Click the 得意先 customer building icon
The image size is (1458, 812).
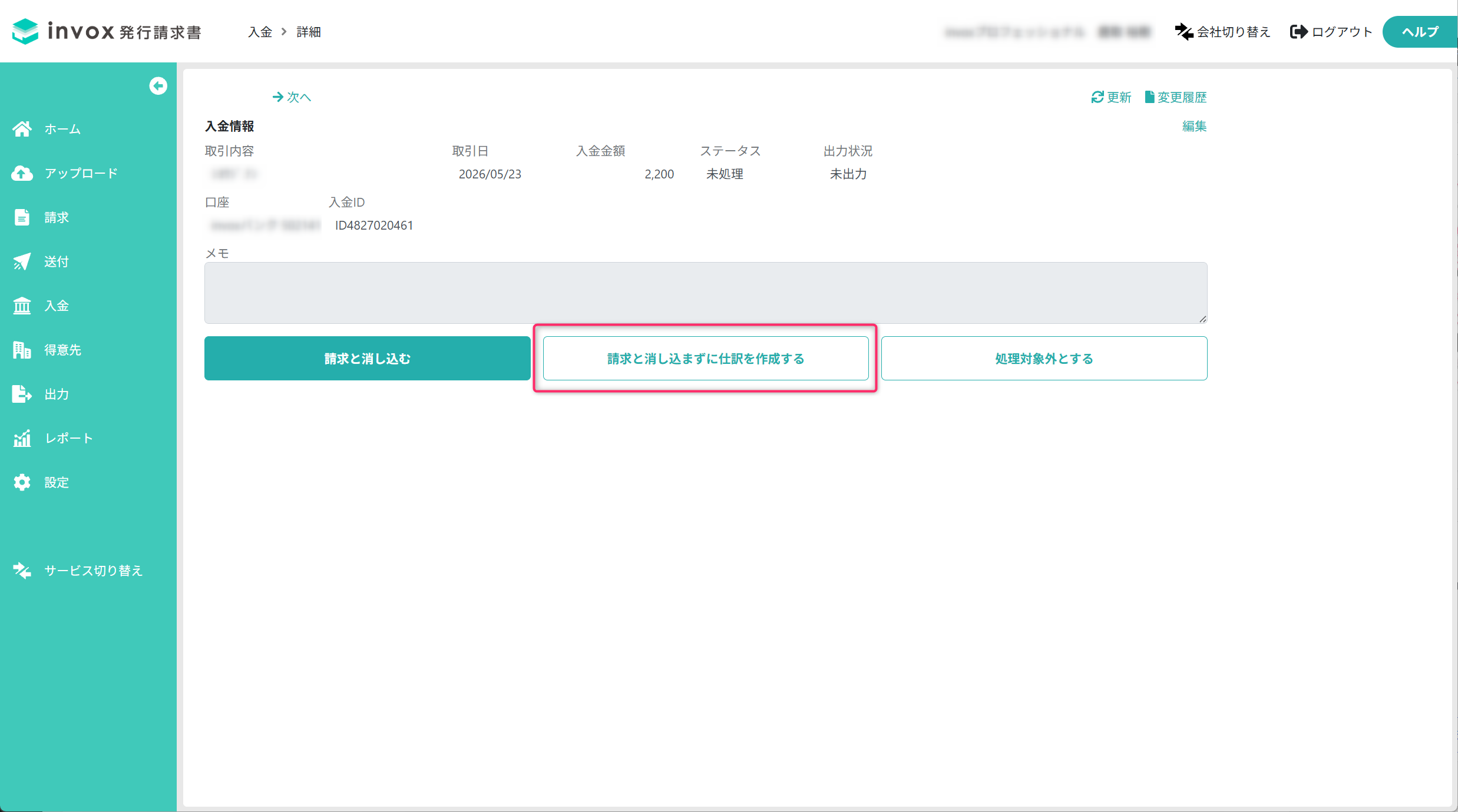coord(22,350)
